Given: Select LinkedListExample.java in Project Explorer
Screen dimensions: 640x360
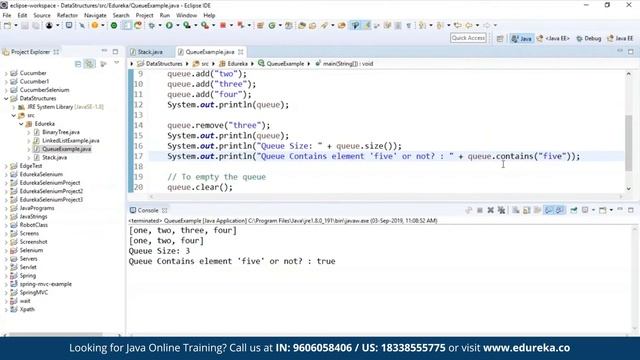Looking at the screenshot, I should pyautogui.click(x=71, y=141).
